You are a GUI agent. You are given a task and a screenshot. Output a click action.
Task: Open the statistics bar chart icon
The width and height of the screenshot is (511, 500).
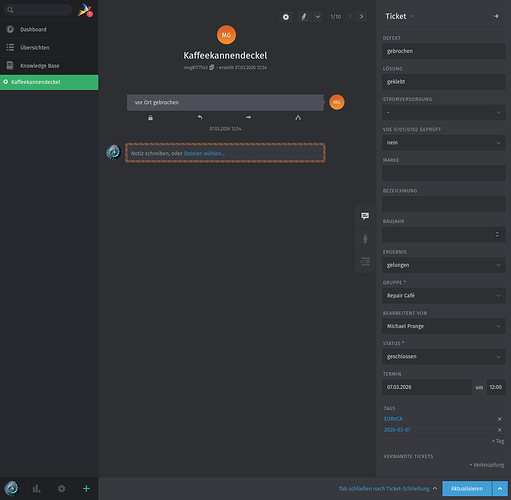coord(37,489)
